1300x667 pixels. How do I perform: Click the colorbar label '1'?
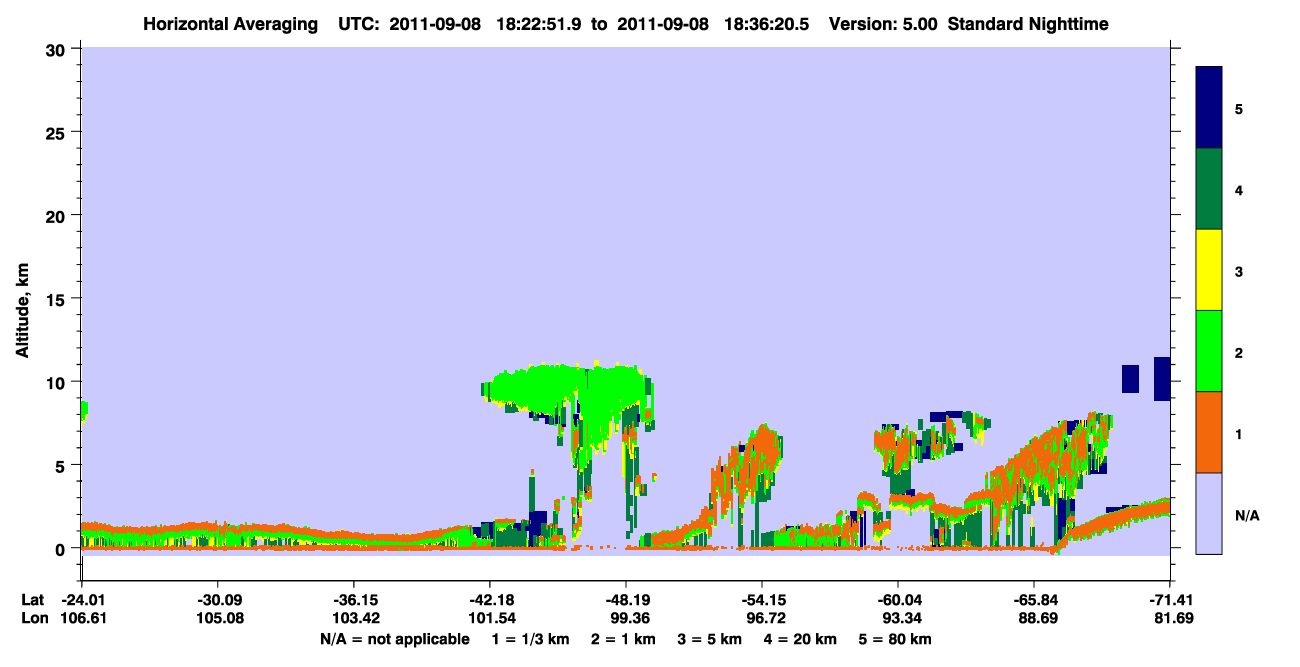(1239, 434)
